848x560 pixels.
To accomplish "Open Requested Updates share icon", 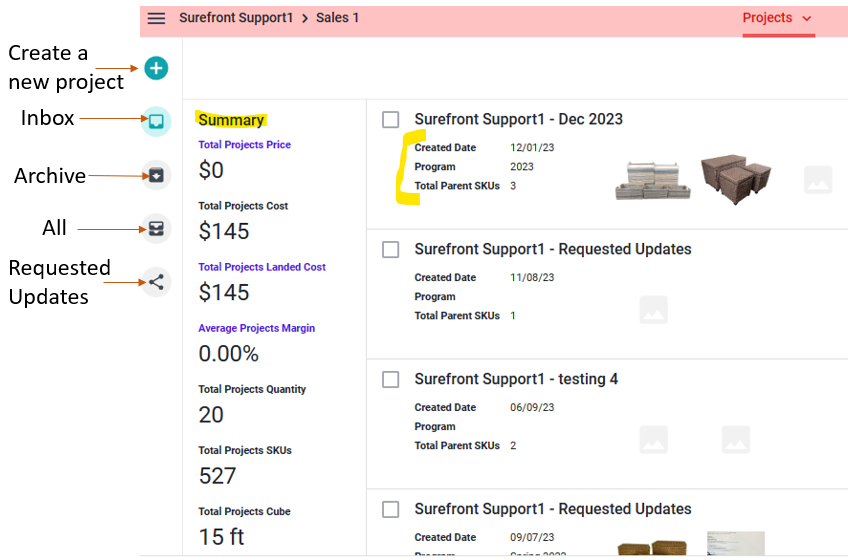I will 156,282.
